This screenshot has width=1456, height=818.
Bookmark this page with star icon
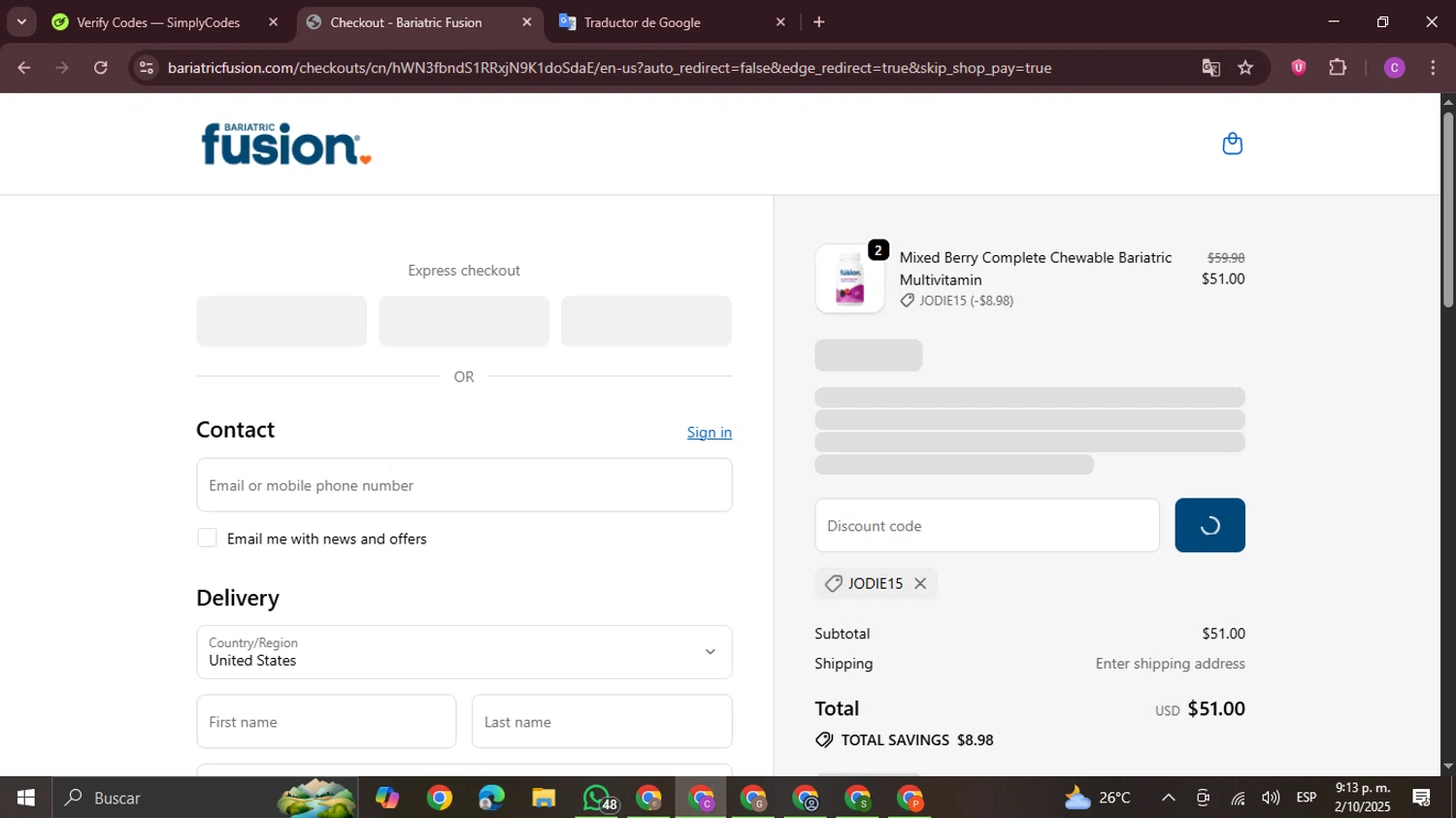pos(1245,68)
